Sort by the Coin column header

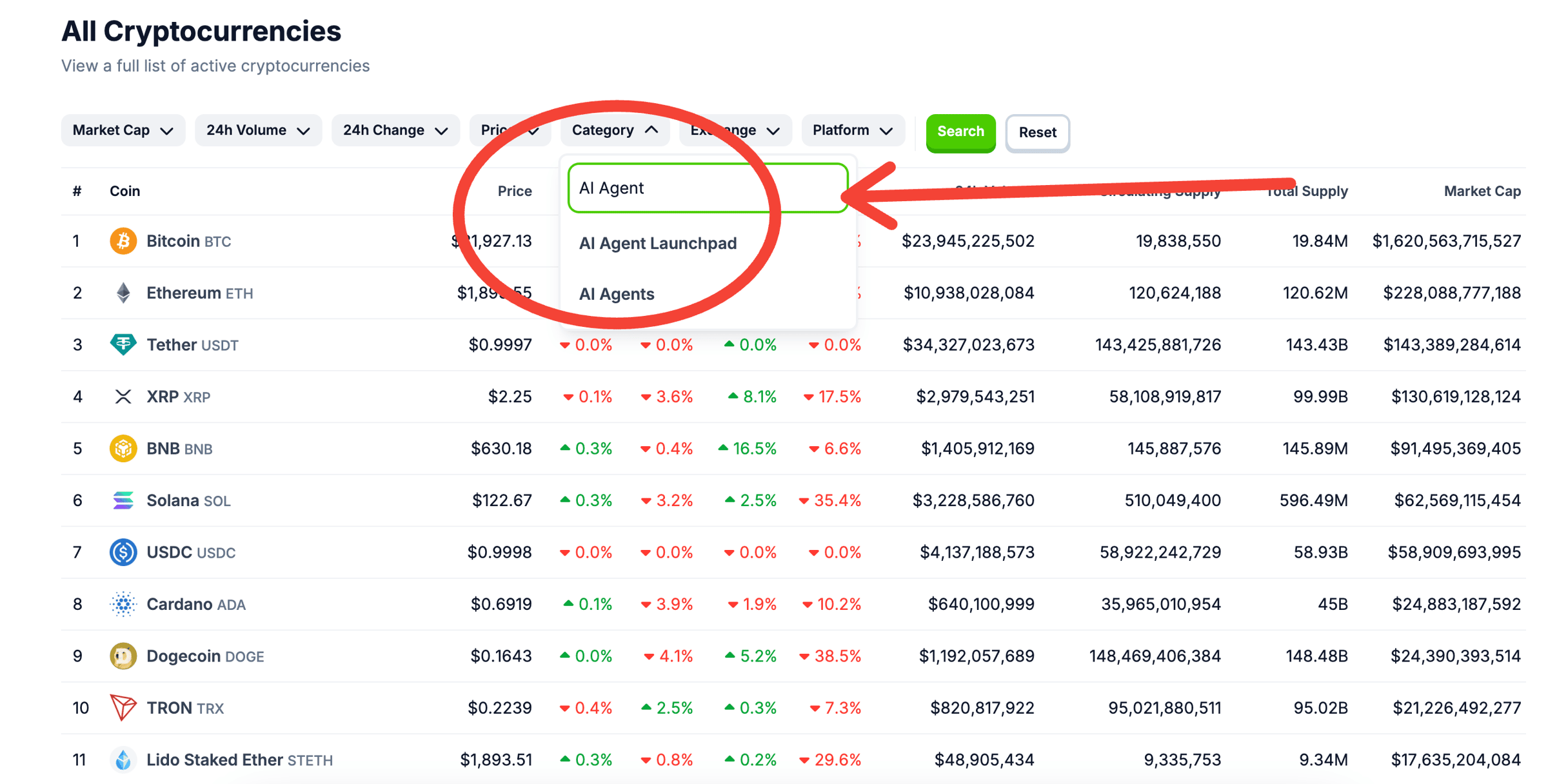[124, 191]
